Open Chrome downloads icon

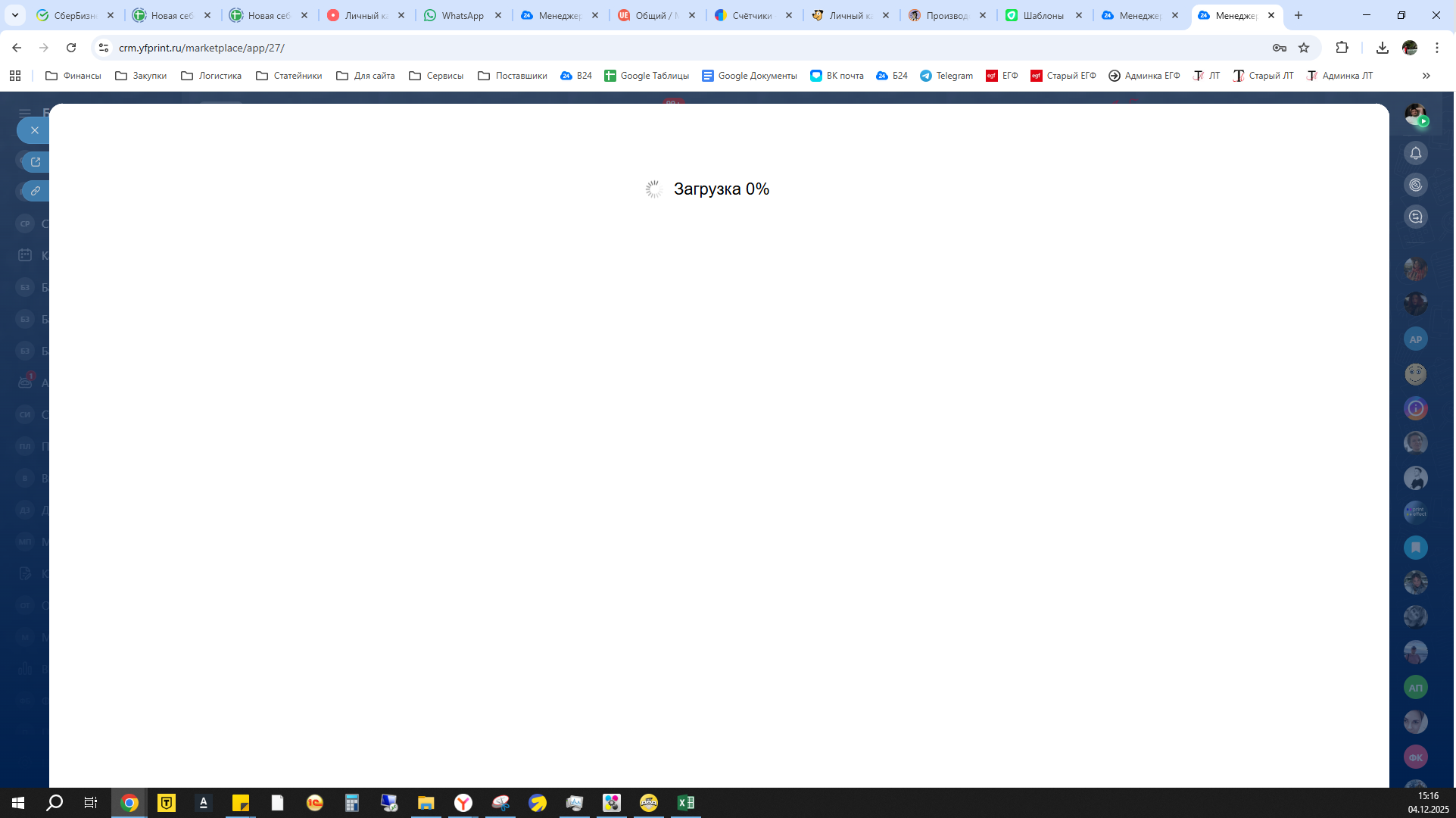pyautogui.click(x=1382, y=48)
